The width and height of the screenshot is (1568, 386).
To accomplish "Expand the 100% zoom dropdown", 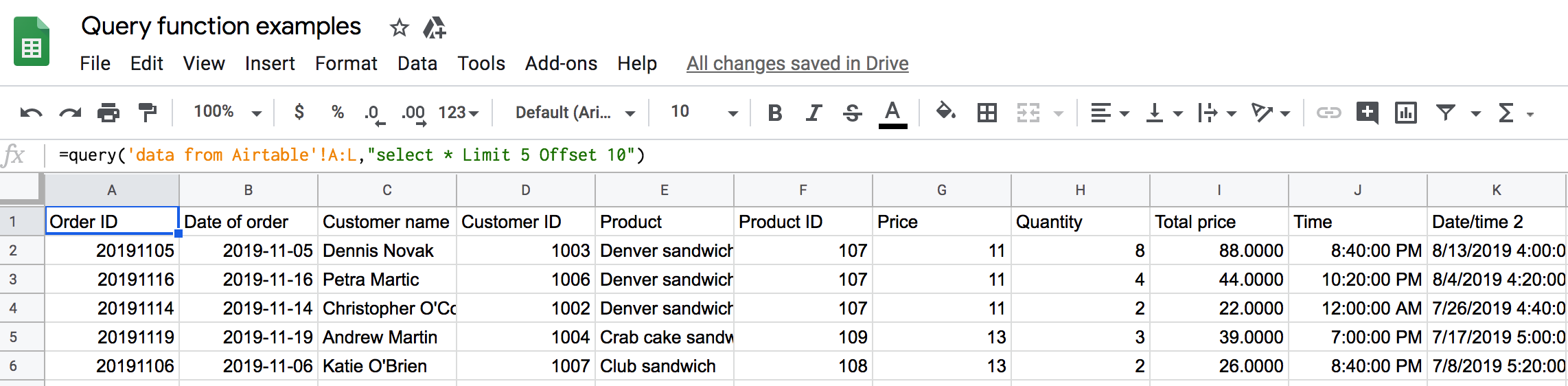I will pos(227,112).
